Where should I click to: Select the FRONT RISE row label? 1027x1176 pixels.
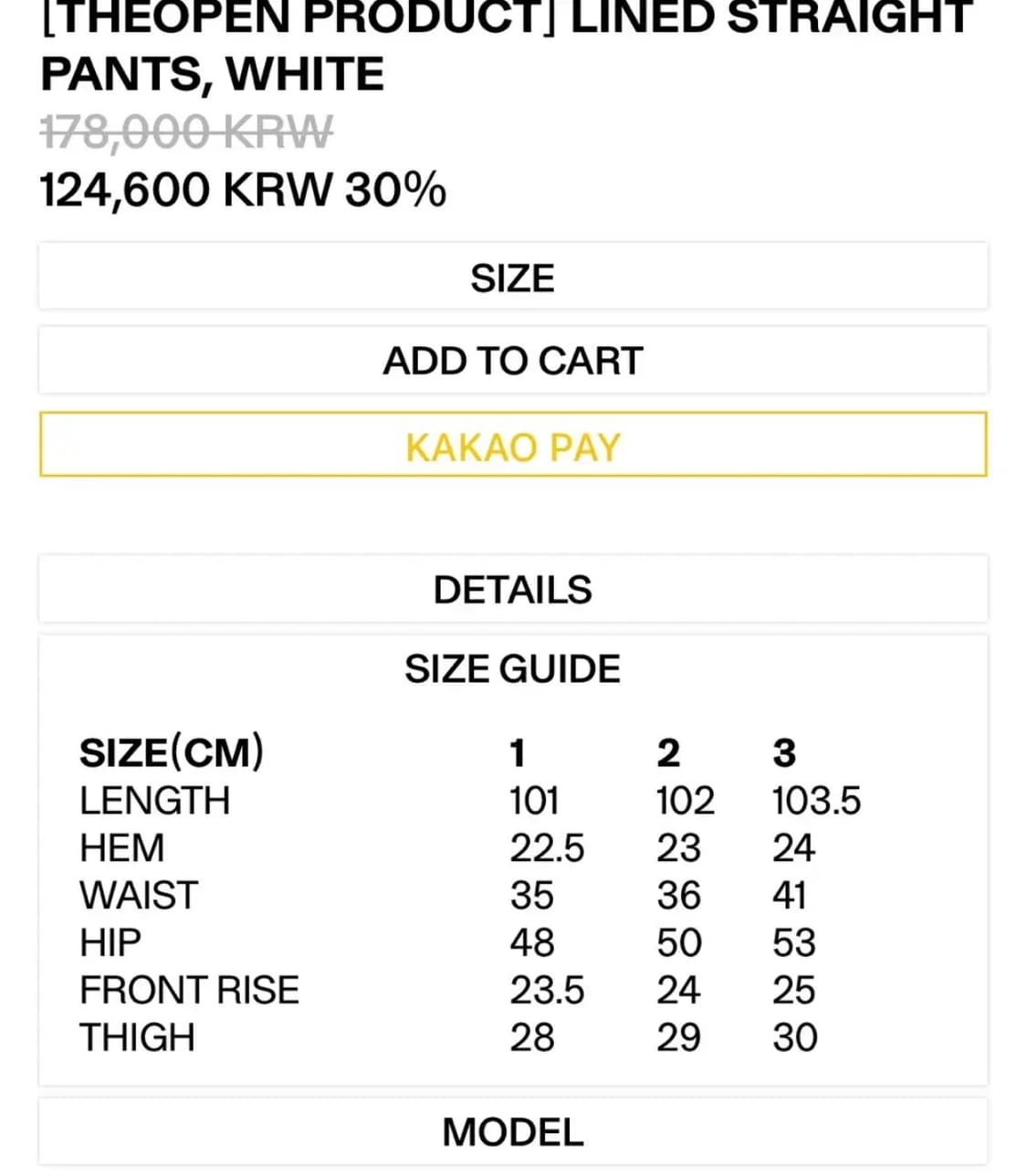coord(189,991)
